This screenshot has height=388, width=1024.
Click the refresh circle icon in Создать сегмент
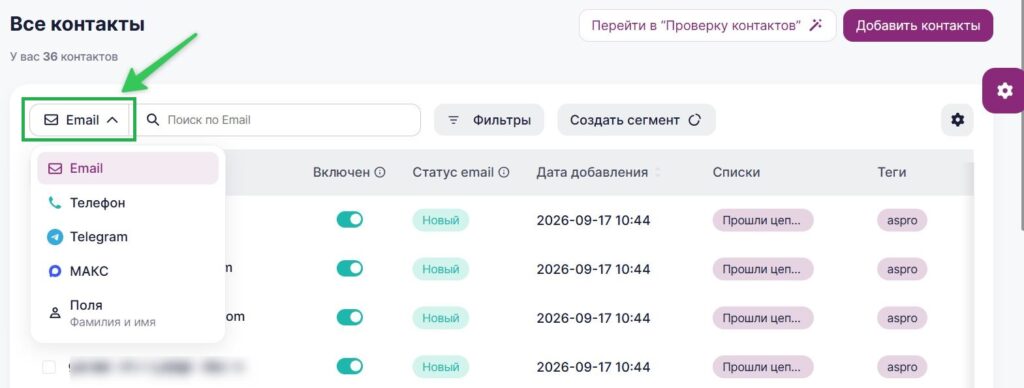695,120
